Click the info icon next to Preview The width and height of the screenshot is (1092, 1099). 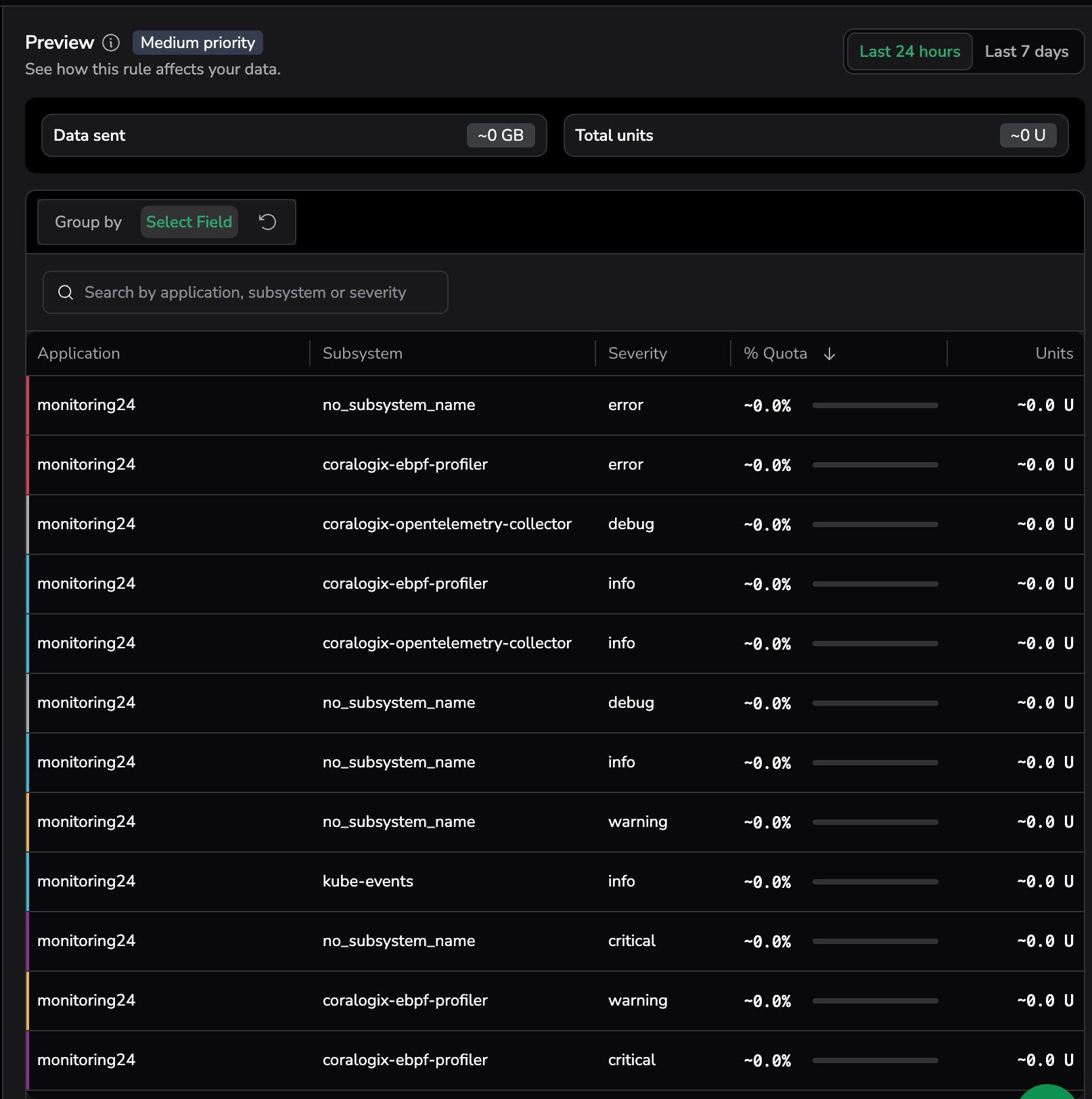point(111,43)
